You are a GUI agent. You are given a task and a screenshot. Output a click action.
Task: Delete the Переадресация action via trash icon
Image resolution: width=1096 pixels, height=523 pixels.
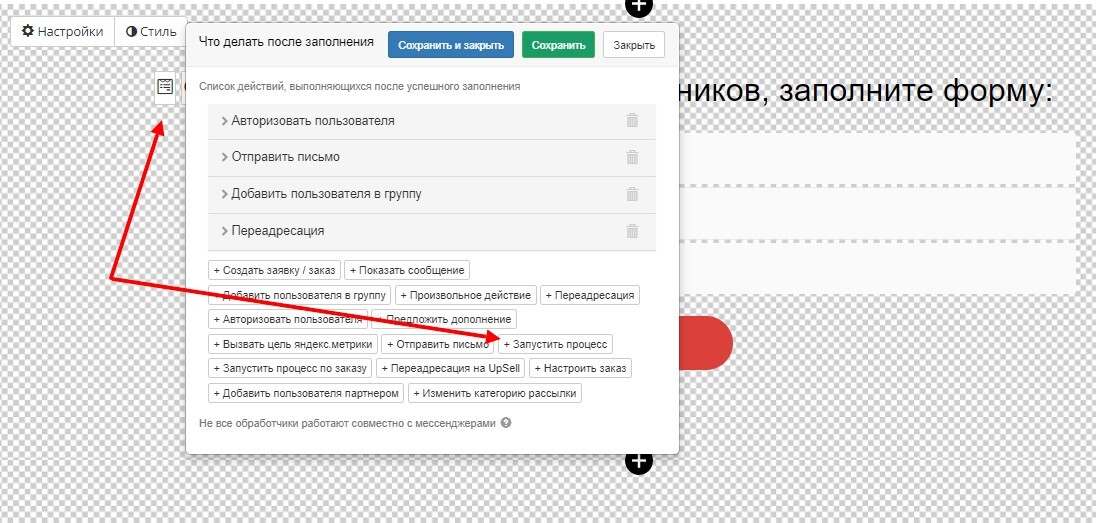pos(632,231)
